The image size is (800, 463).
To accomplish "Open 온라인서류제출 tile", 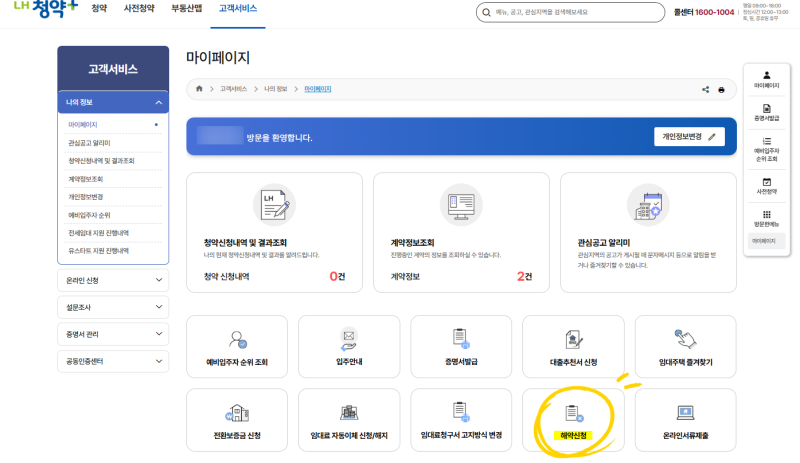I will (x=685, y=420).
